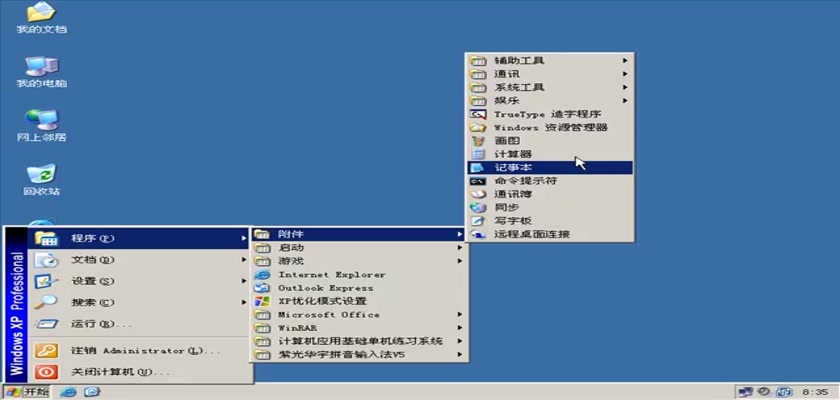Click the blue tray icon beside the clock
Viewport: 840px width, 400px height.
[x=785, y=393]
